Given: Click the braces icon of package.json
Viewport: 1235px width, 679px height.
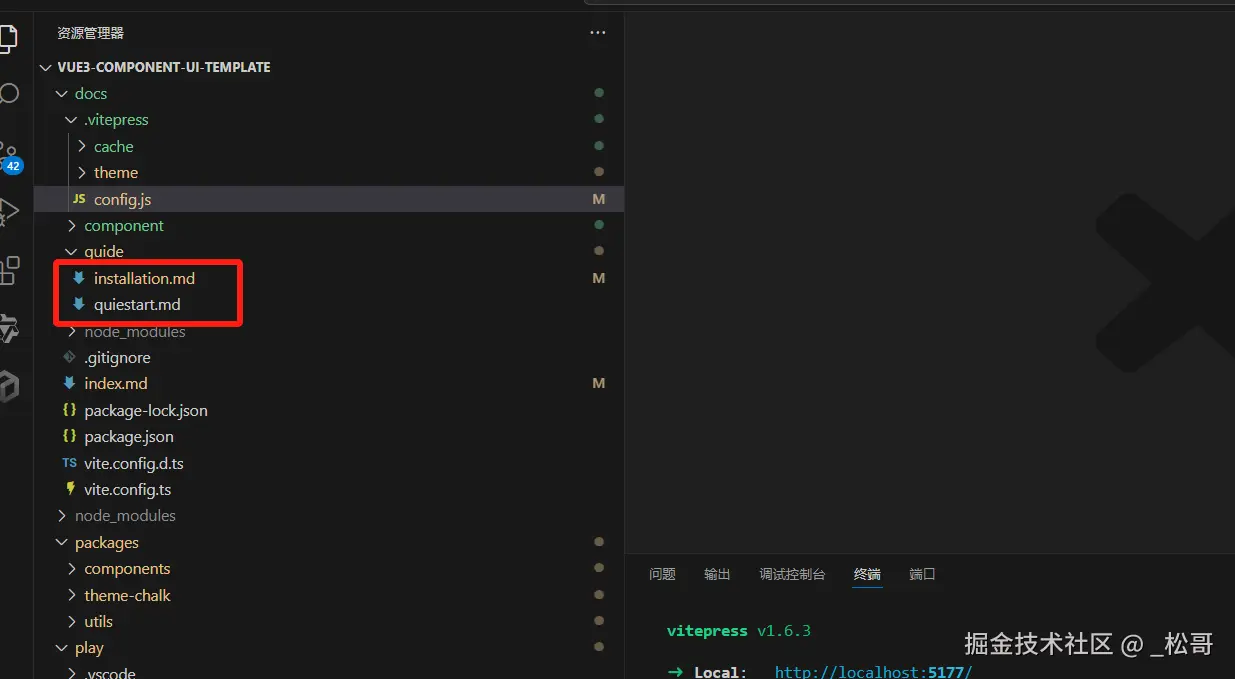Looking at the screenshot, I should point(69,436).
